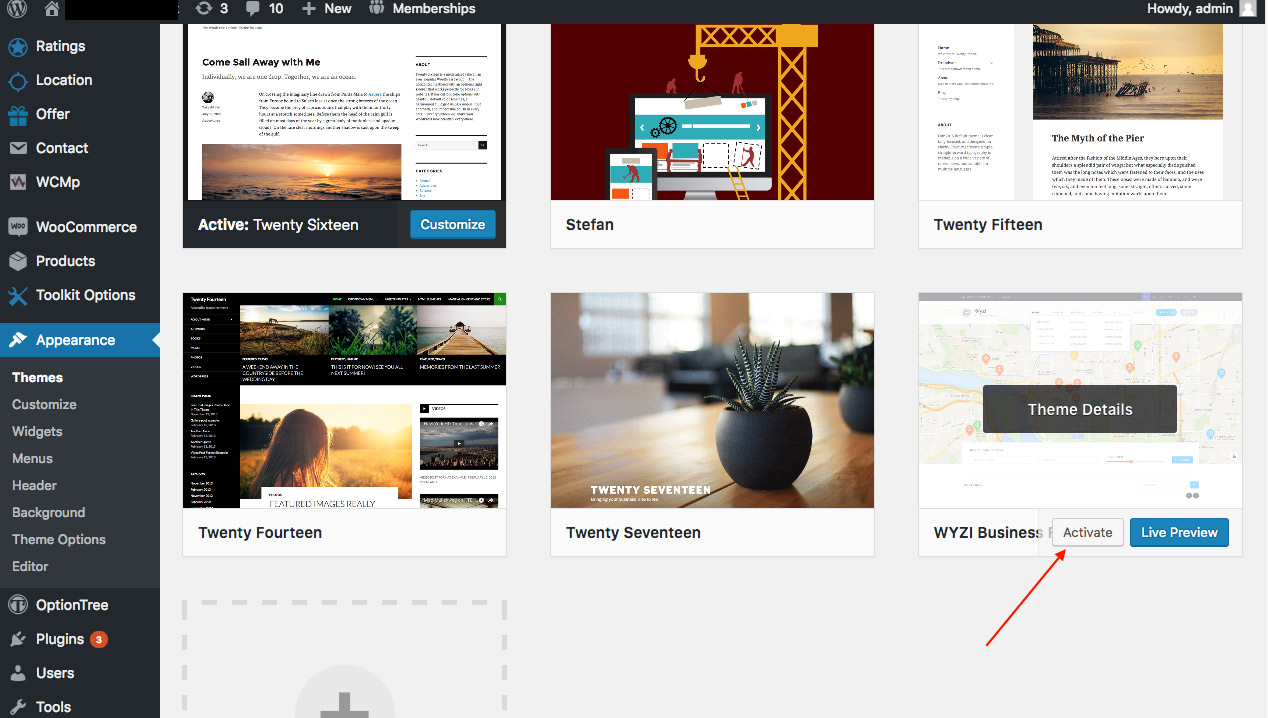The image size is (1268, 718).
Task: Select the Twenty Fourteen theme thumbnail
Action: pos(345,400)
